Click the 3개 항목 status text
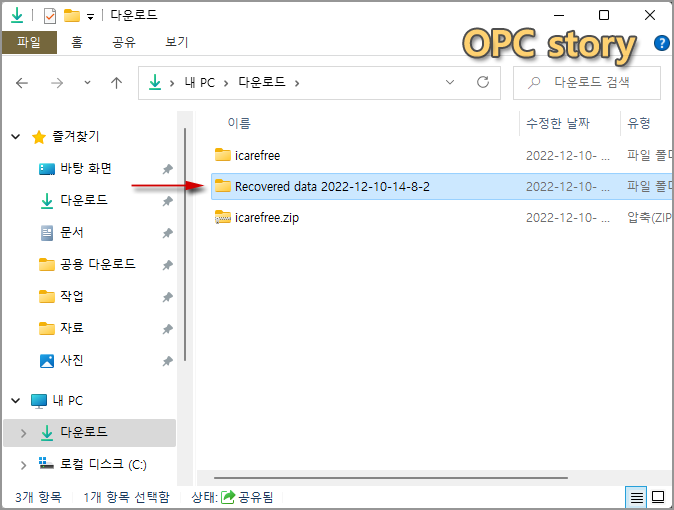Viewport: 674px width, 510px height. coord(38,498)
